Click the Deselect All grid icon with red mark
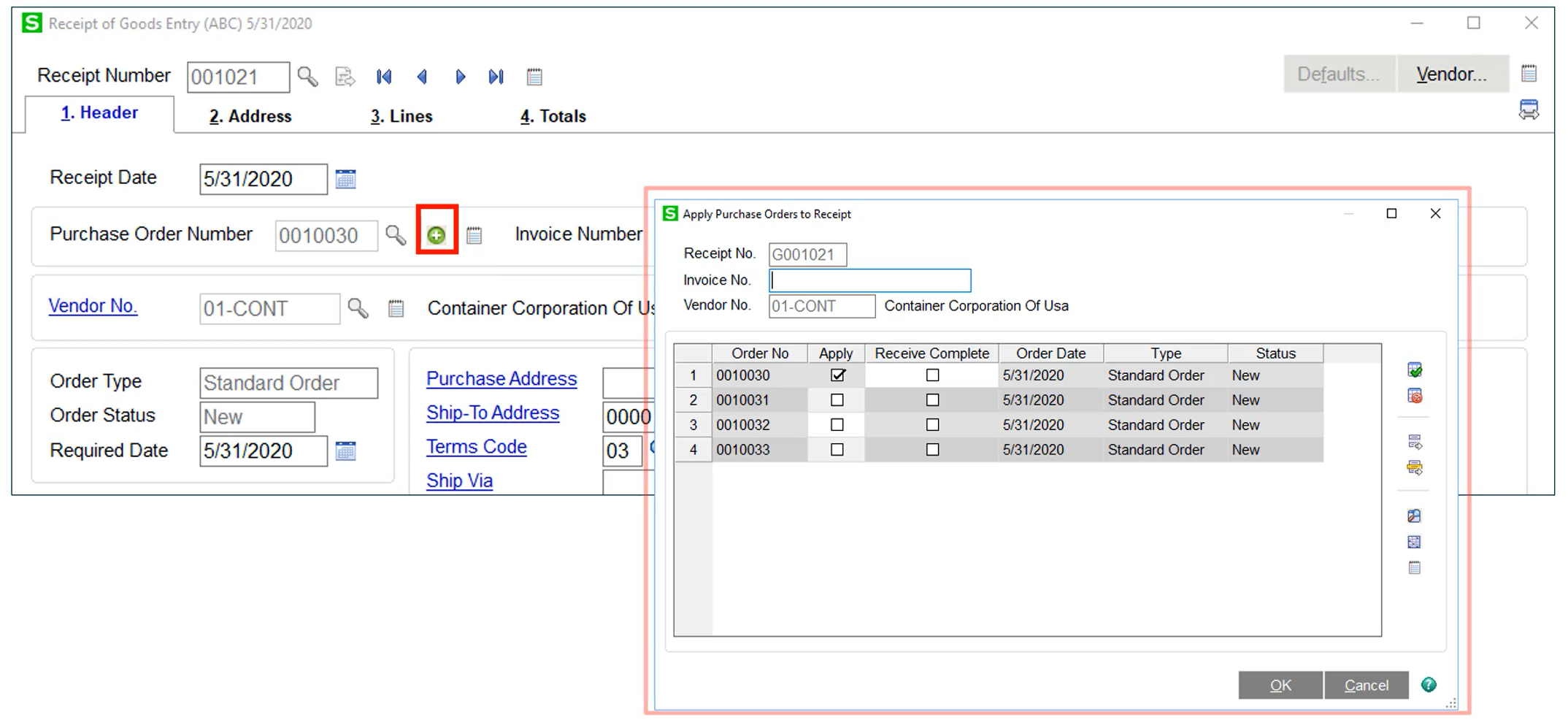 [1414, 396]
